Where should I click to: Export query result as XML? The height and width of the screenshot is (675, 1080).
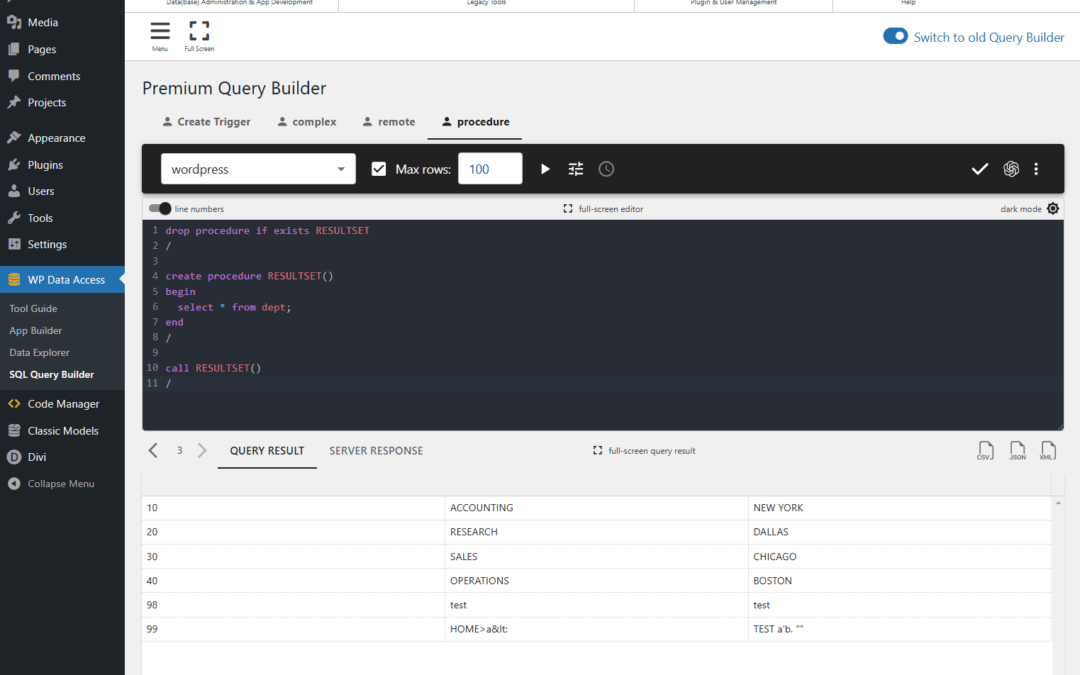(1048, 450)
